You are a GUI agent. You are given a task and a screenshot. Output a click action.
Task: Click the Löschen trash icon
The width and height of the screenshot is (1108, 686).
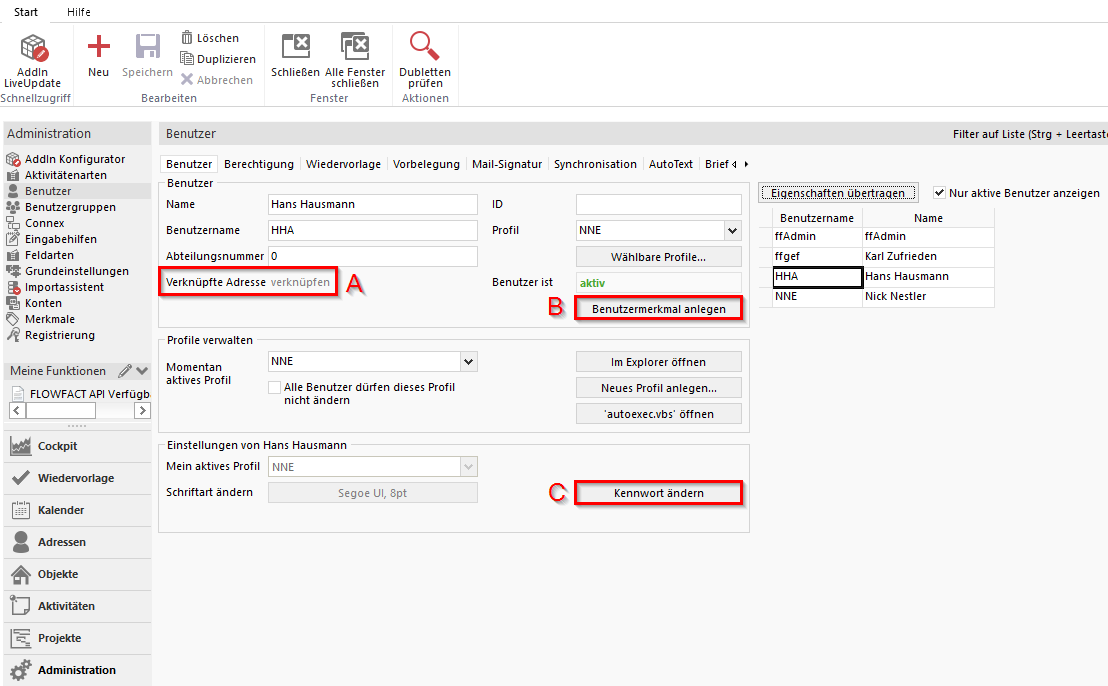(187, 37)
